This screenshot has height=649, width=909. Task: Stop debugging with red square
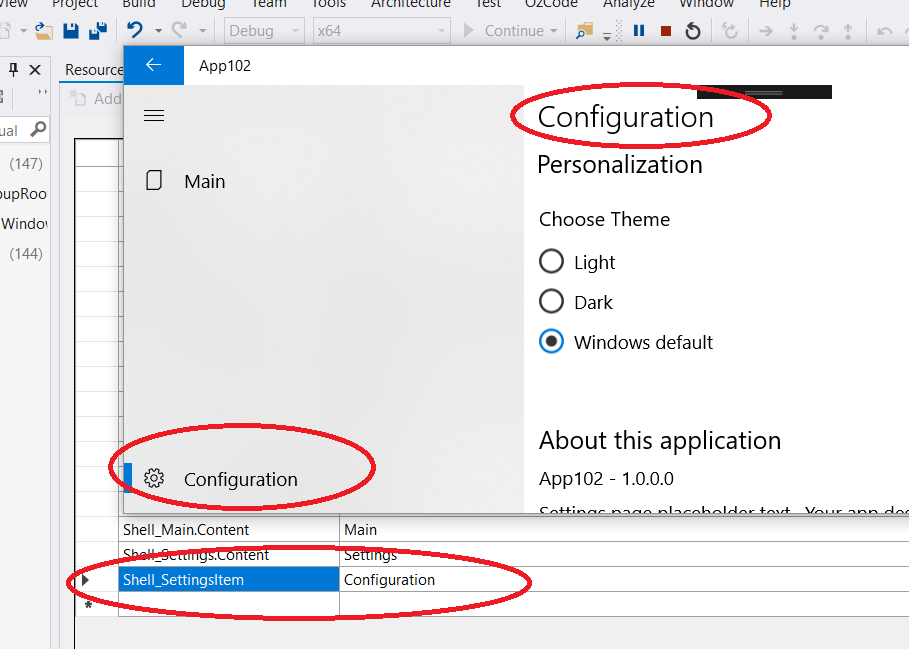[666, 31]
